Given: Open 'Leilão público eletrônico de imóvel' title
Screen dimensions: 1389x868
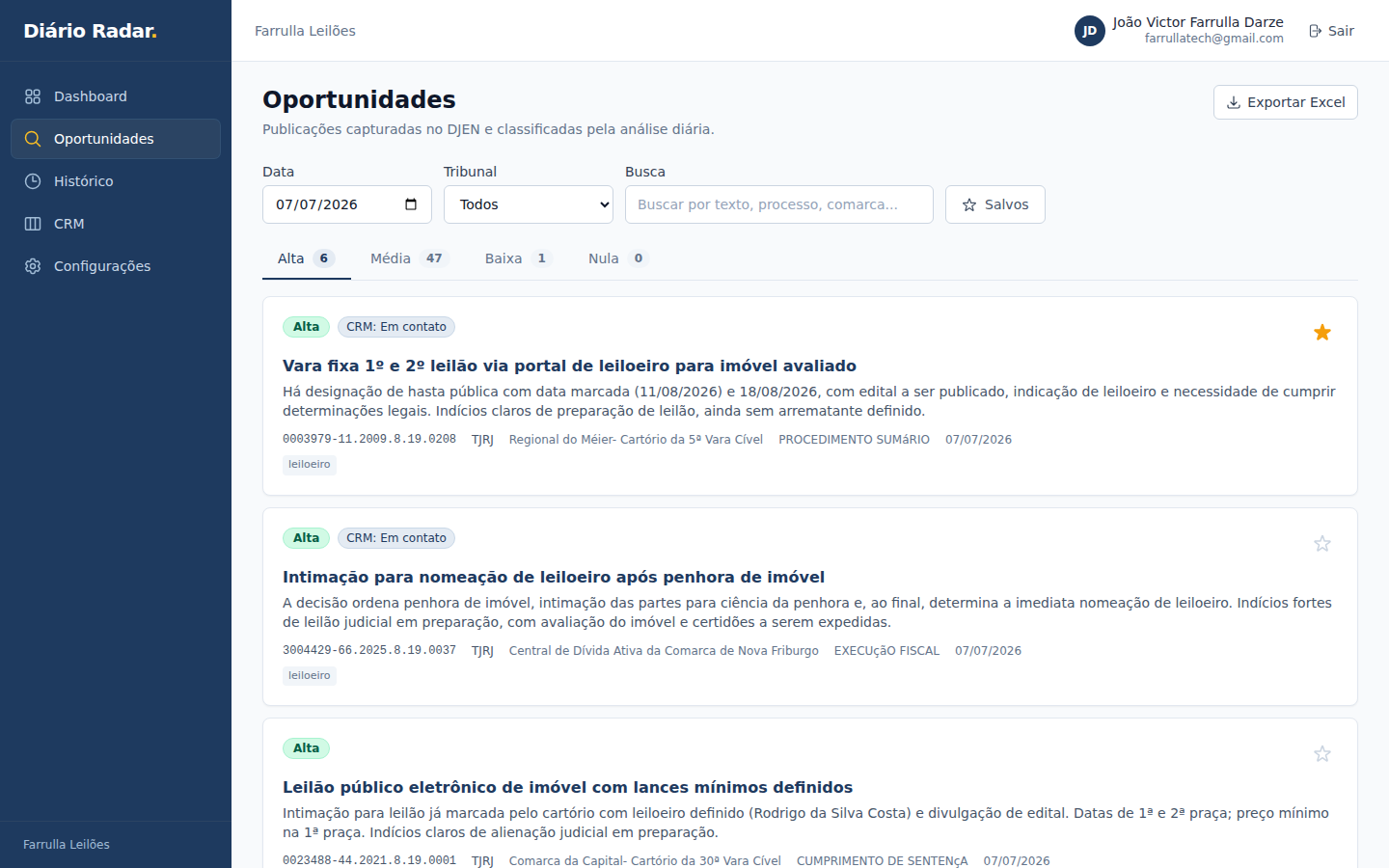Looking at the screenshot, I should click(x=568, y=787).
